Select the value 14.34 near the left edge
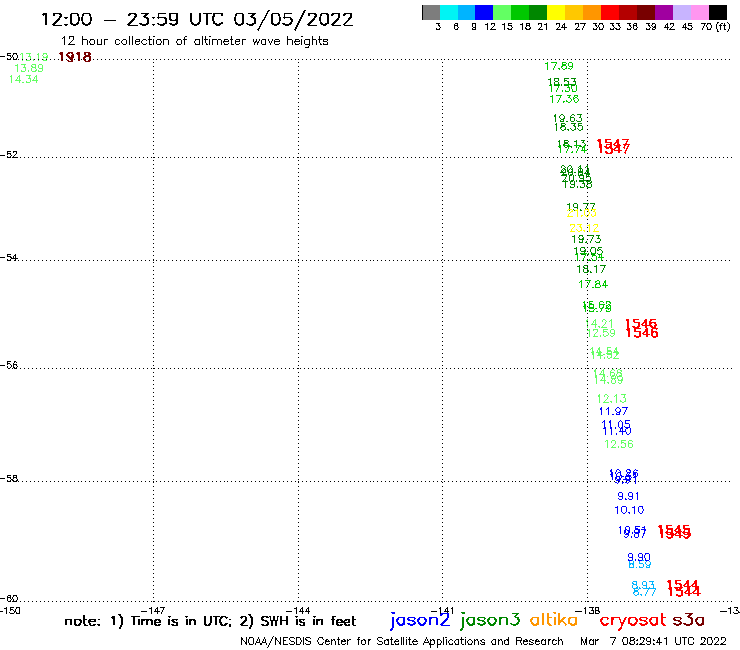 tap(24, 80)
